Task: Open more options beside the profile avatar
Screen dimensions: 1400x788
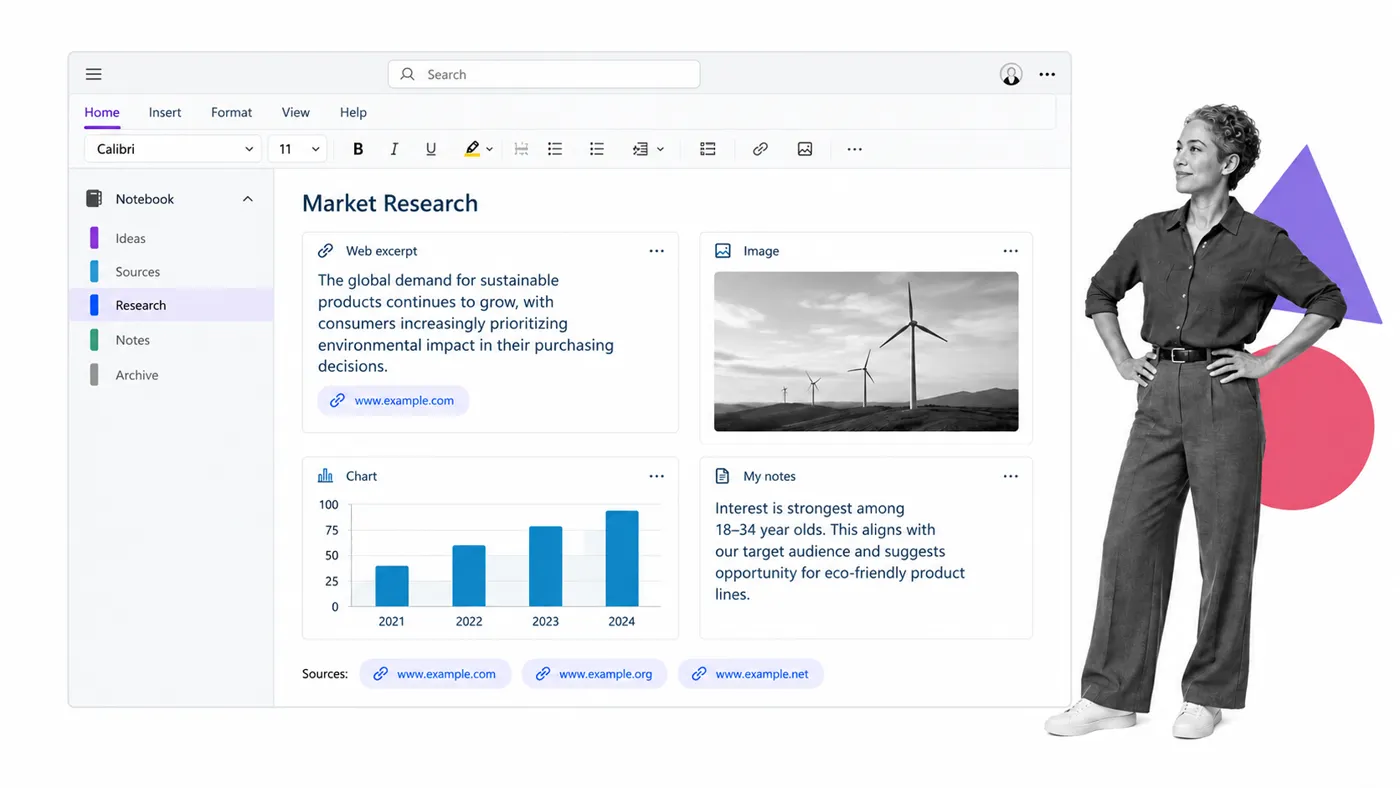Action: 1047,74
